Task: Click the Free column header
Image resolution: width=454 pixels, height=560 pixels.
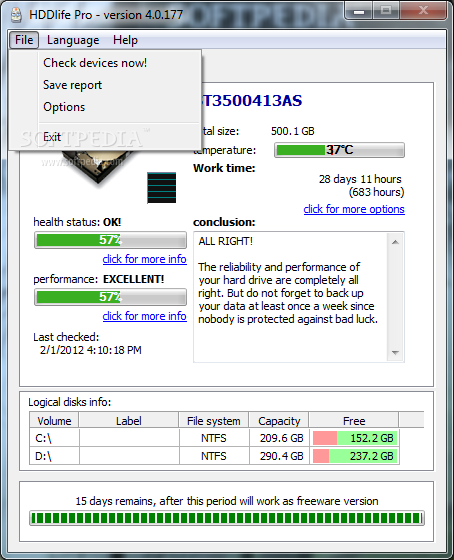Action: tap(354, 421)
